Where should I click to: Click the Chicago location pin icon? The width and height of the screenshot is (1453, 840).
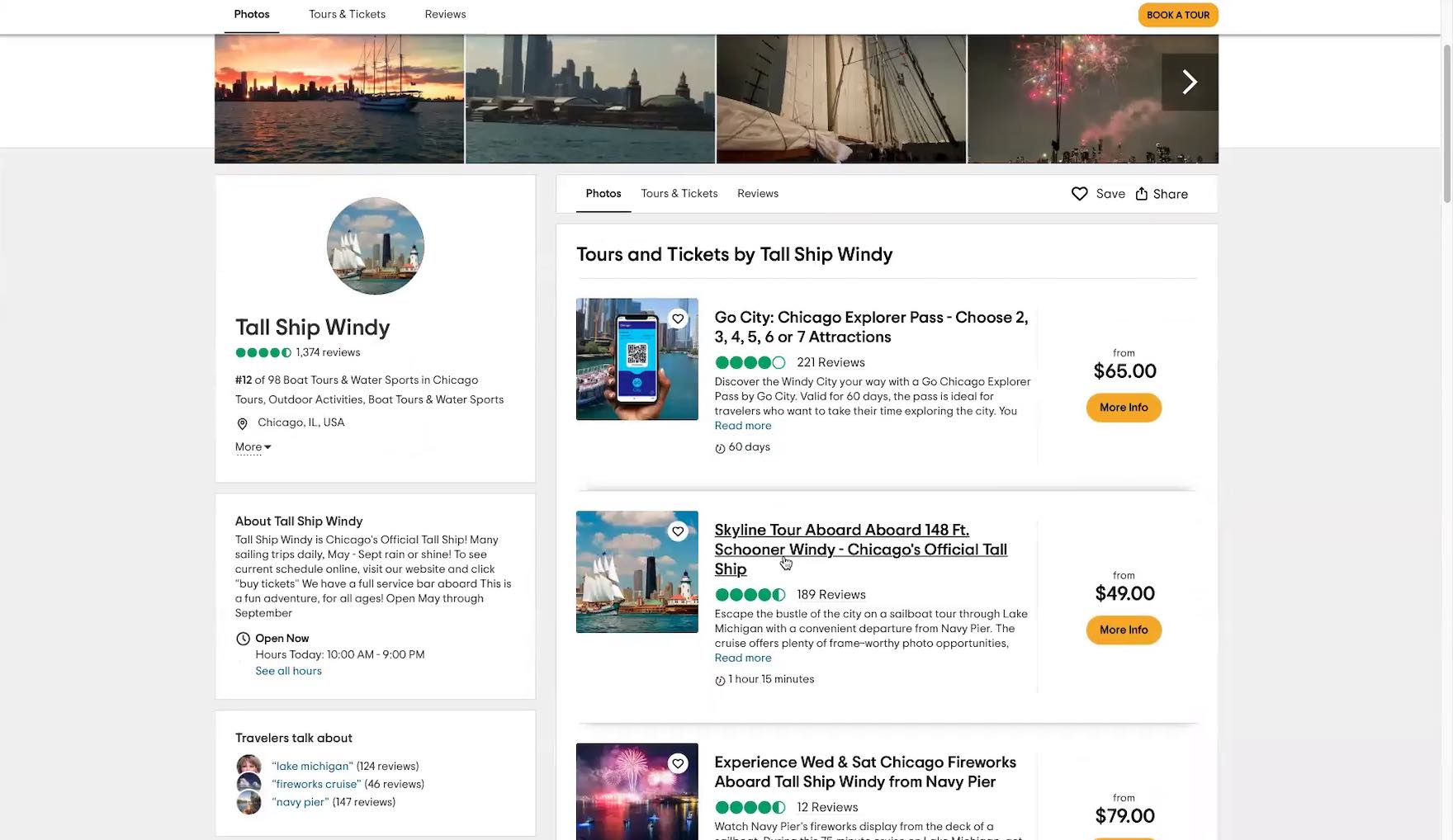pos(242,424)
